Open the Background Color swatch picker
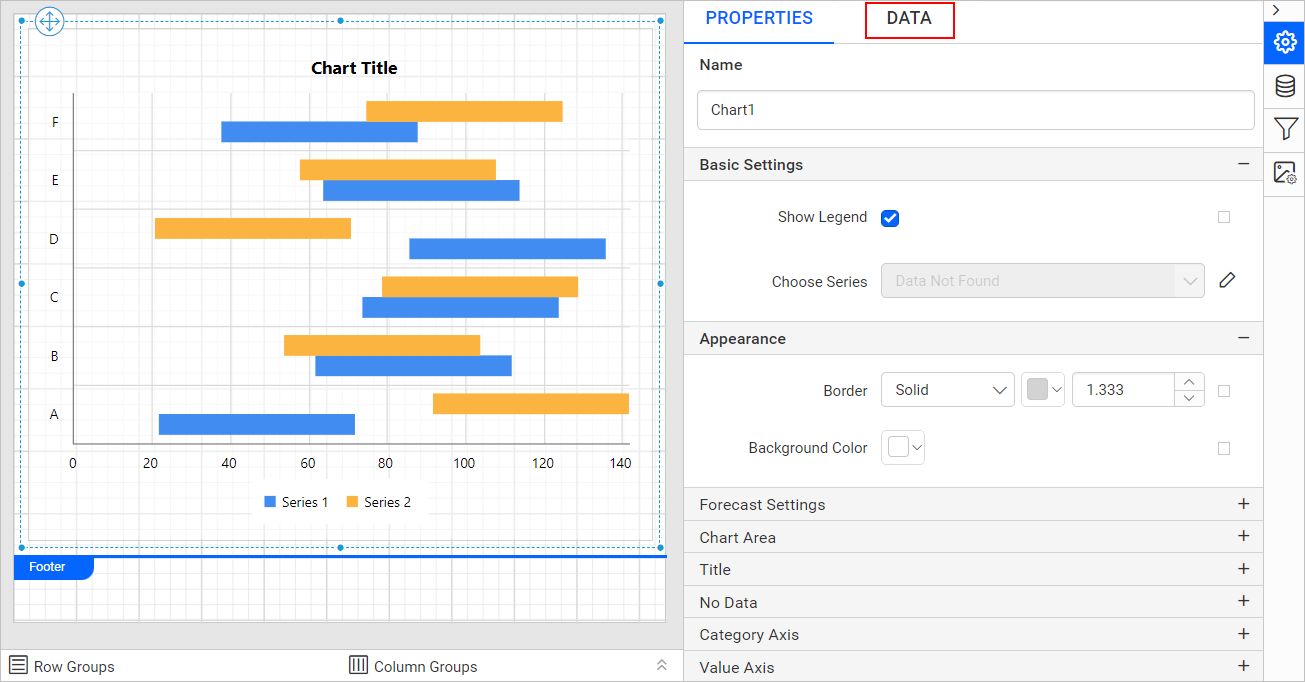Image resolution: width=1305 pixels, height=682 pixels. click(x=902, y=448)
